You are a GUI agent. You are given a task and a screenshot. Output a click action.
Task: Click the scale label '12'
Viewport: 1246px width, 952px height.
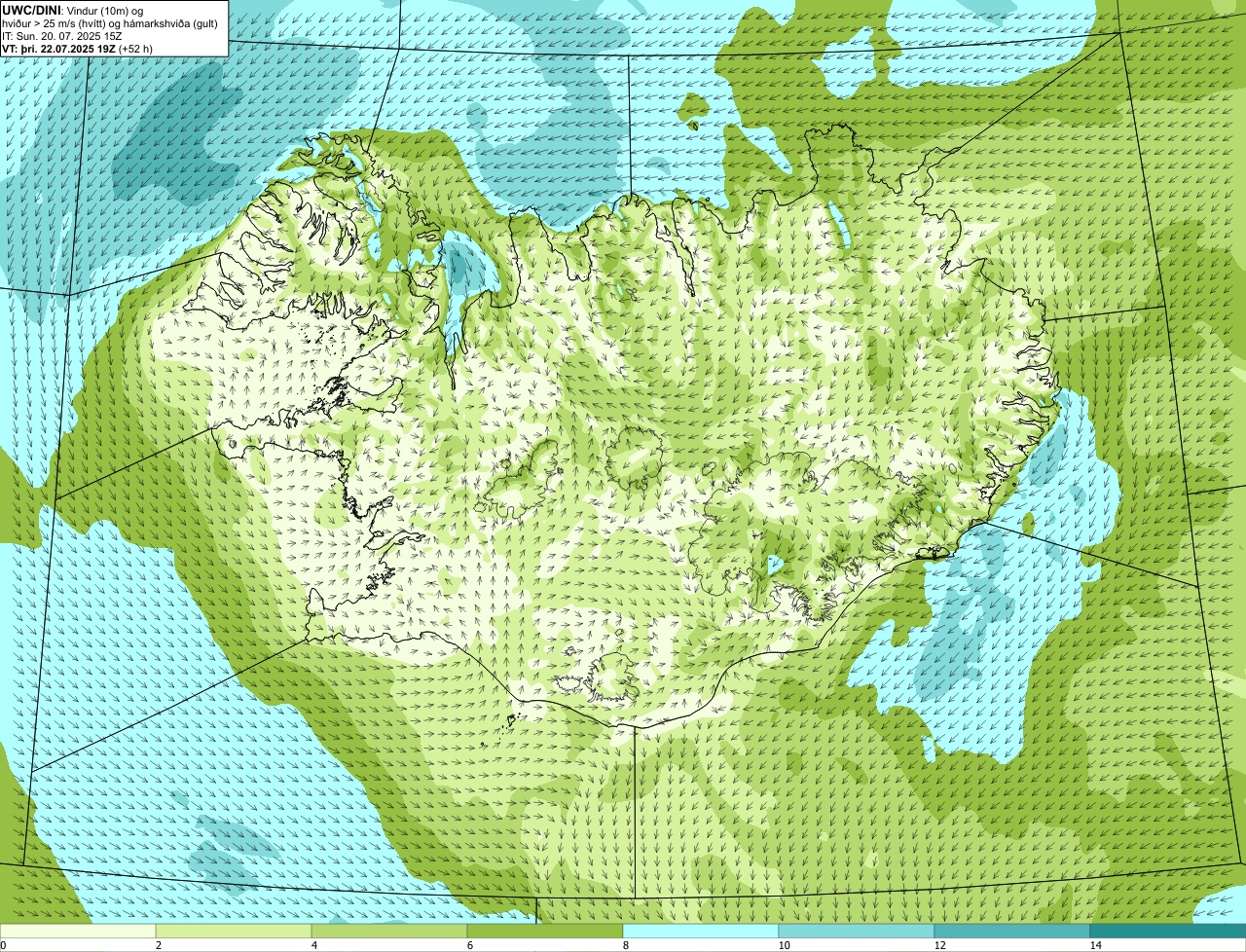939,945
